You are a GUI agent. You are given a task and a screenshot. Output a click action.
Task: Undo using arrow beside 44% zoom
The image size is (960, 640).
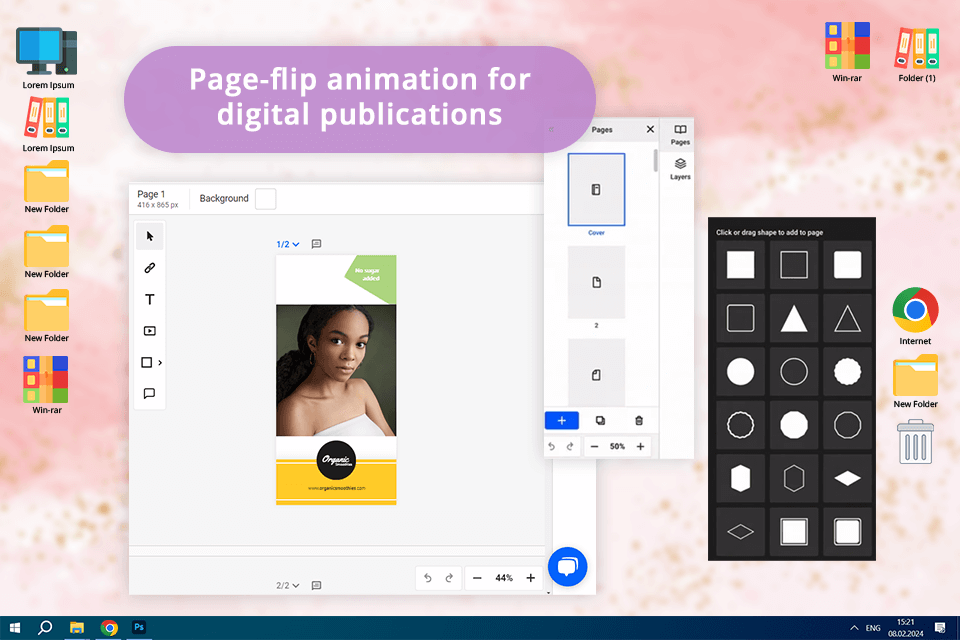point(428,578)
